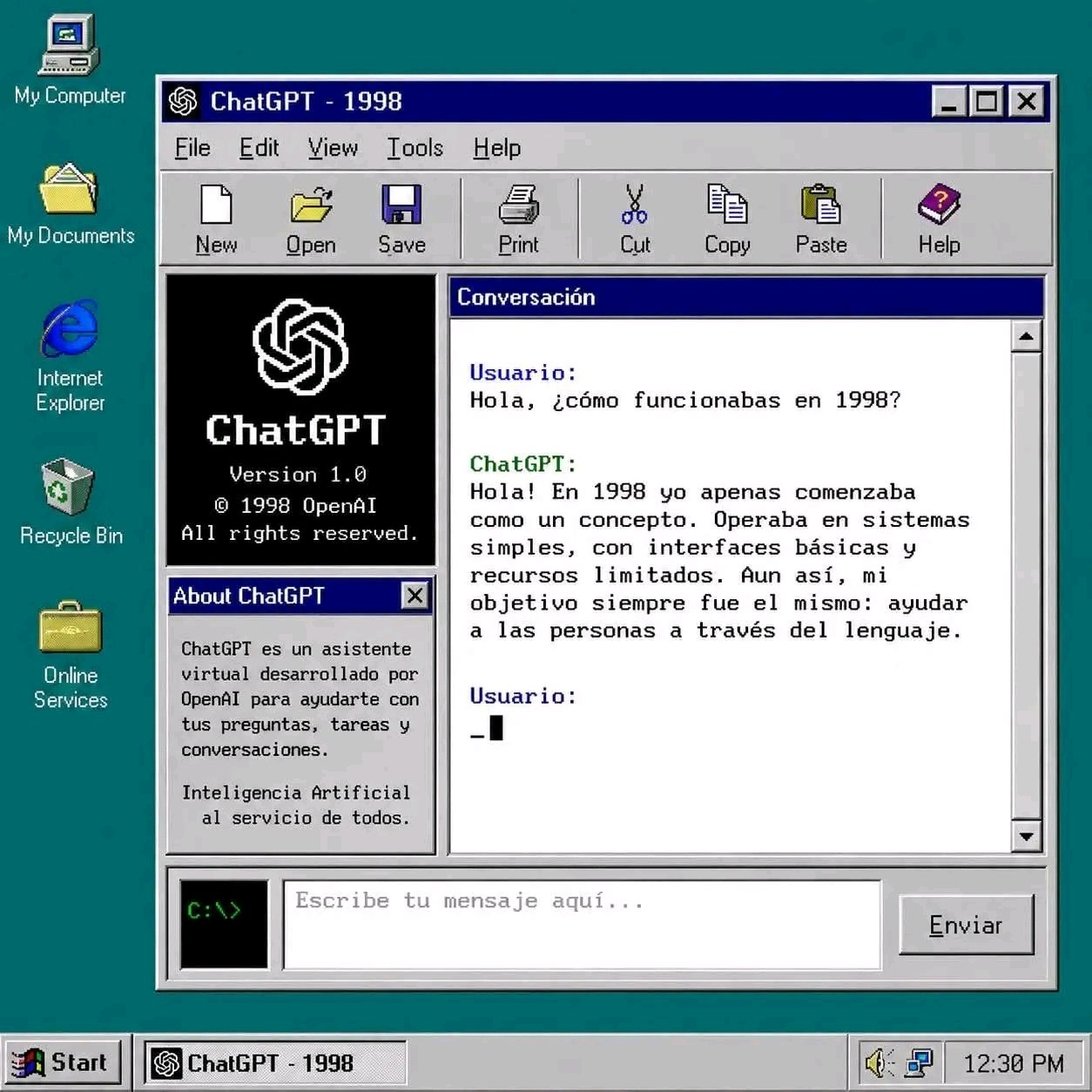1092x1092 pixels.
Task: Open the Edit menu
Action: (x=260, y=148)
